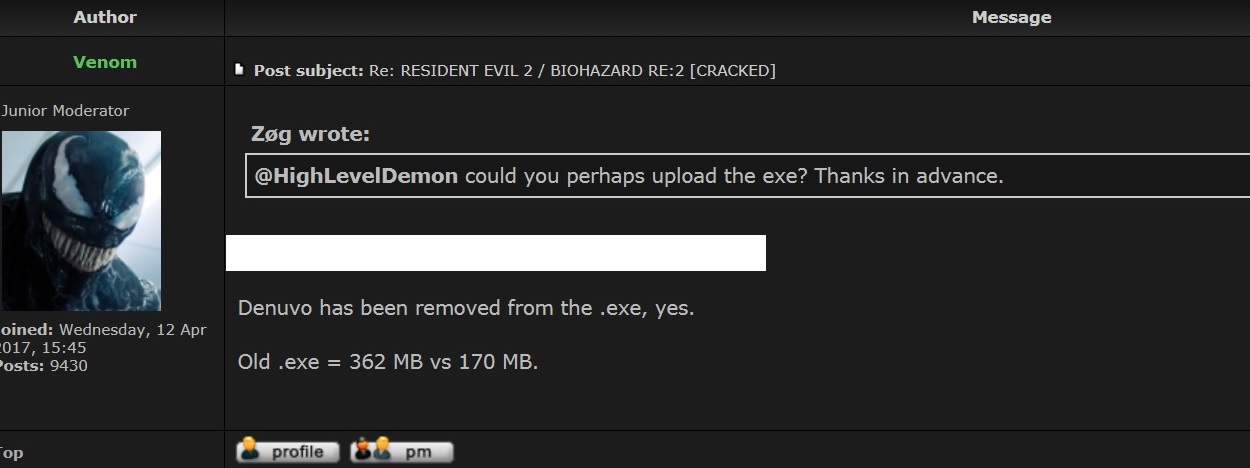
Task: Jump to the Top link
Action: coord(12,453)
